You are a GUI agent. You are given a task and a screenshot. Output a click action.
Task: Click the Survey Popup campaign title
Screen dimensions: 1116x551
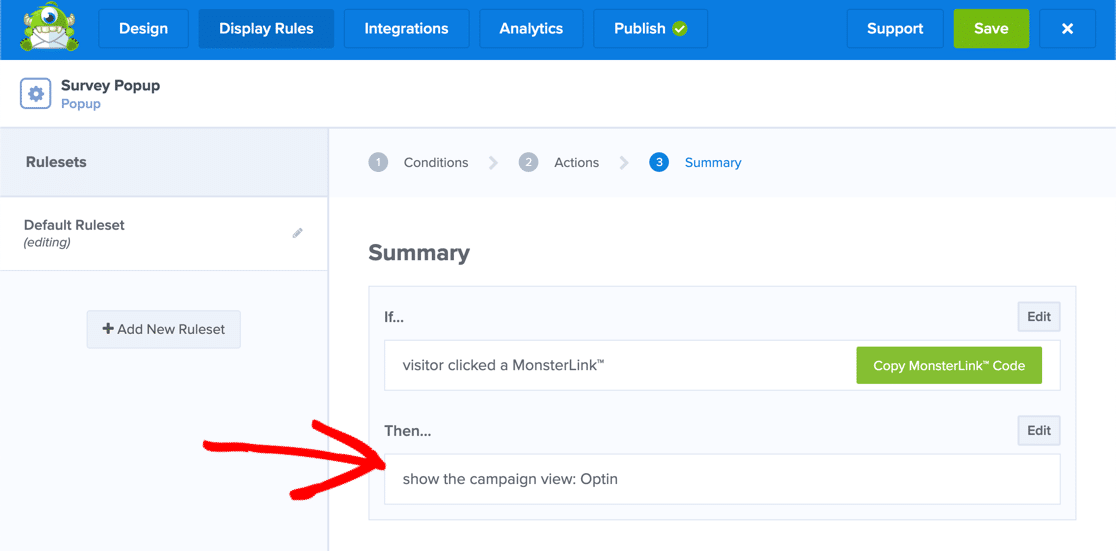[110, 85]
